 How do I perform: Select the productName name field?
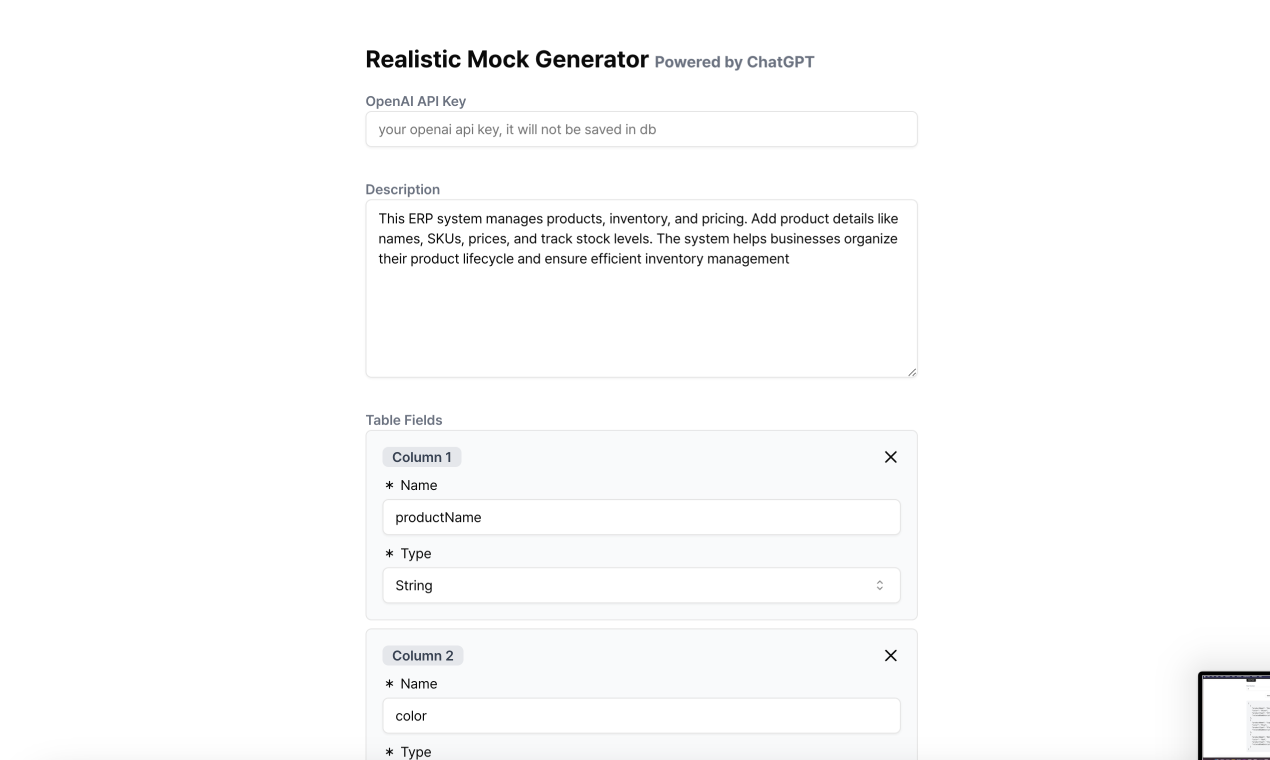[x=641, y=517]
